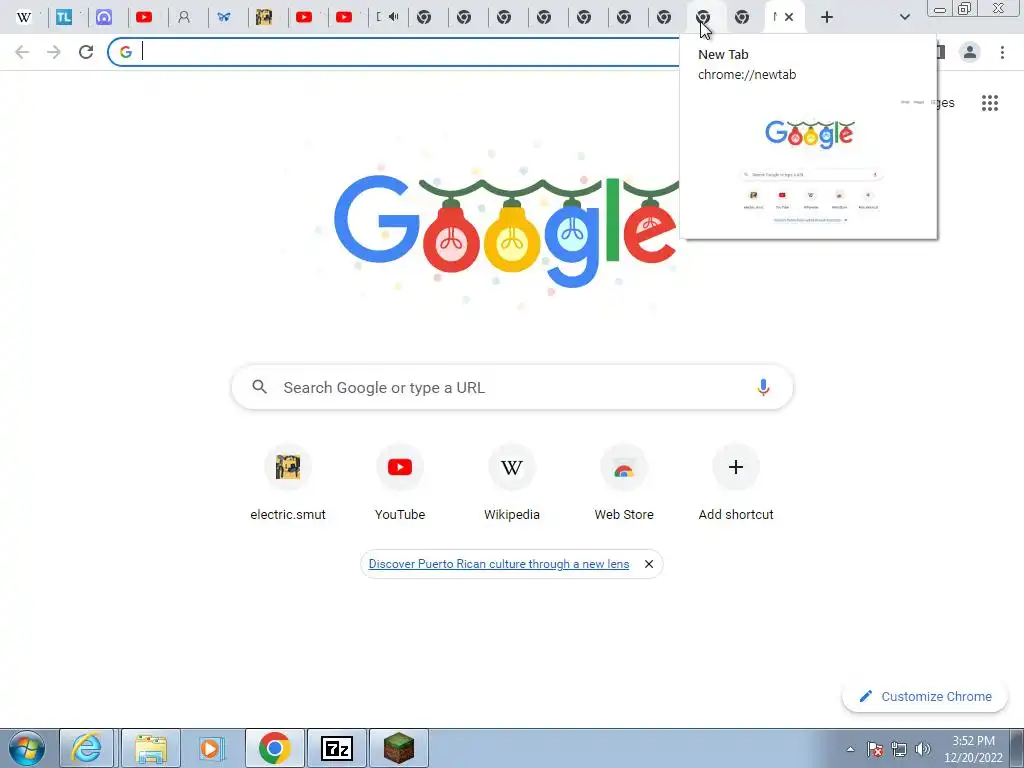
Task: Open the volume control tray icon
Action: click(923, 749)
